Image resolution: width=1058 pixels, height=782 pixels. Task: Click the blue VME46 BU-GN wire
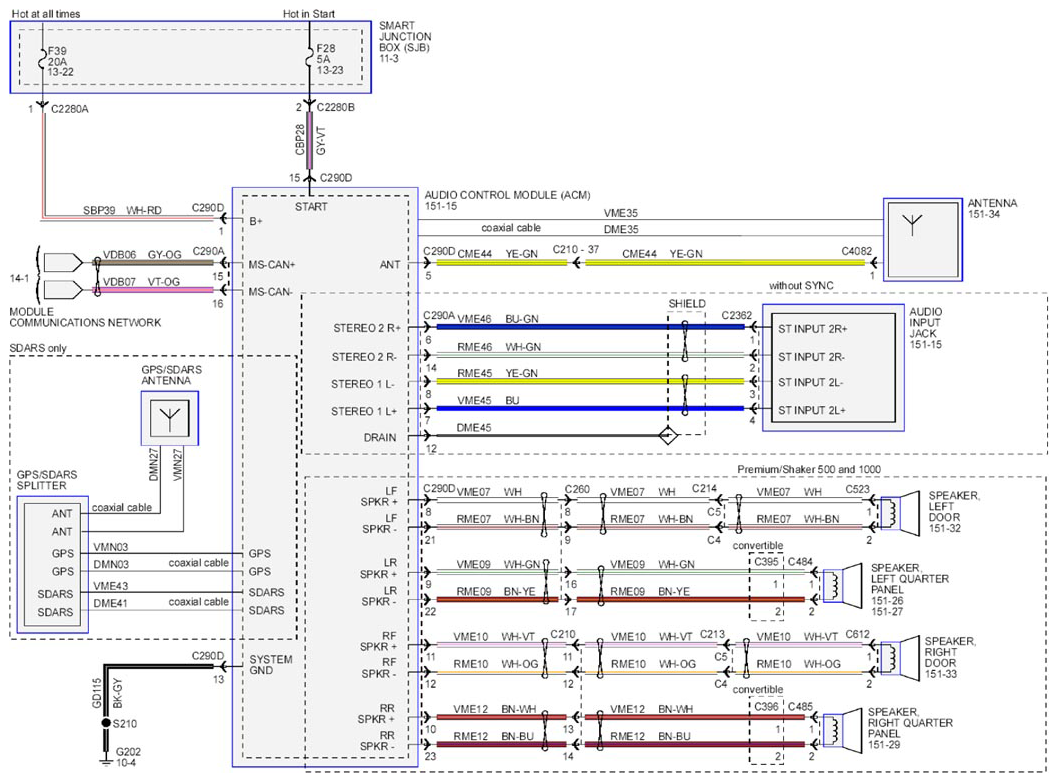point(590,327)
